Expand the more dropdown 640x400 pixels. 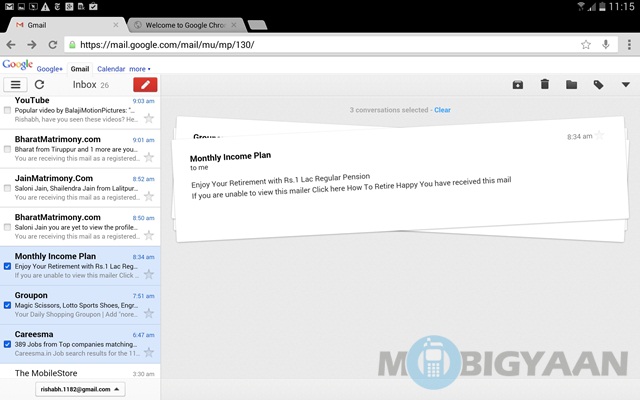click(140, 69)
